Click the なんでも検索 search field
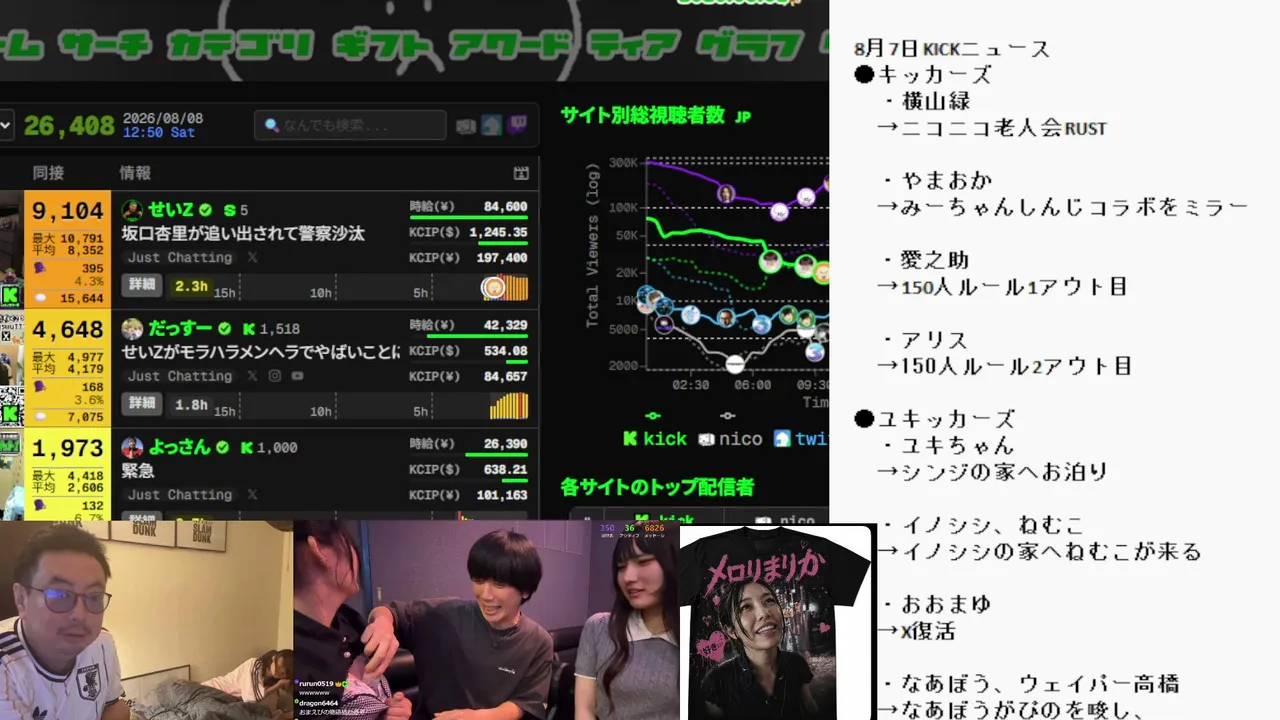Viewport: 1280px width, 720px height. pos(350,126)
